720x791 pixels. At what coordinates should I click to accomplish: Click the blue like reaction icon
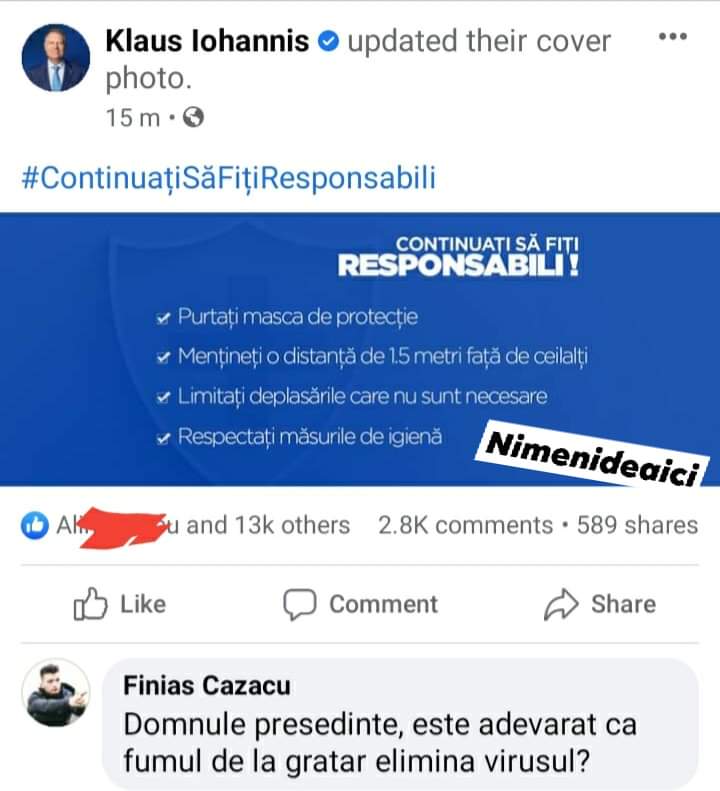pos(35,525)
